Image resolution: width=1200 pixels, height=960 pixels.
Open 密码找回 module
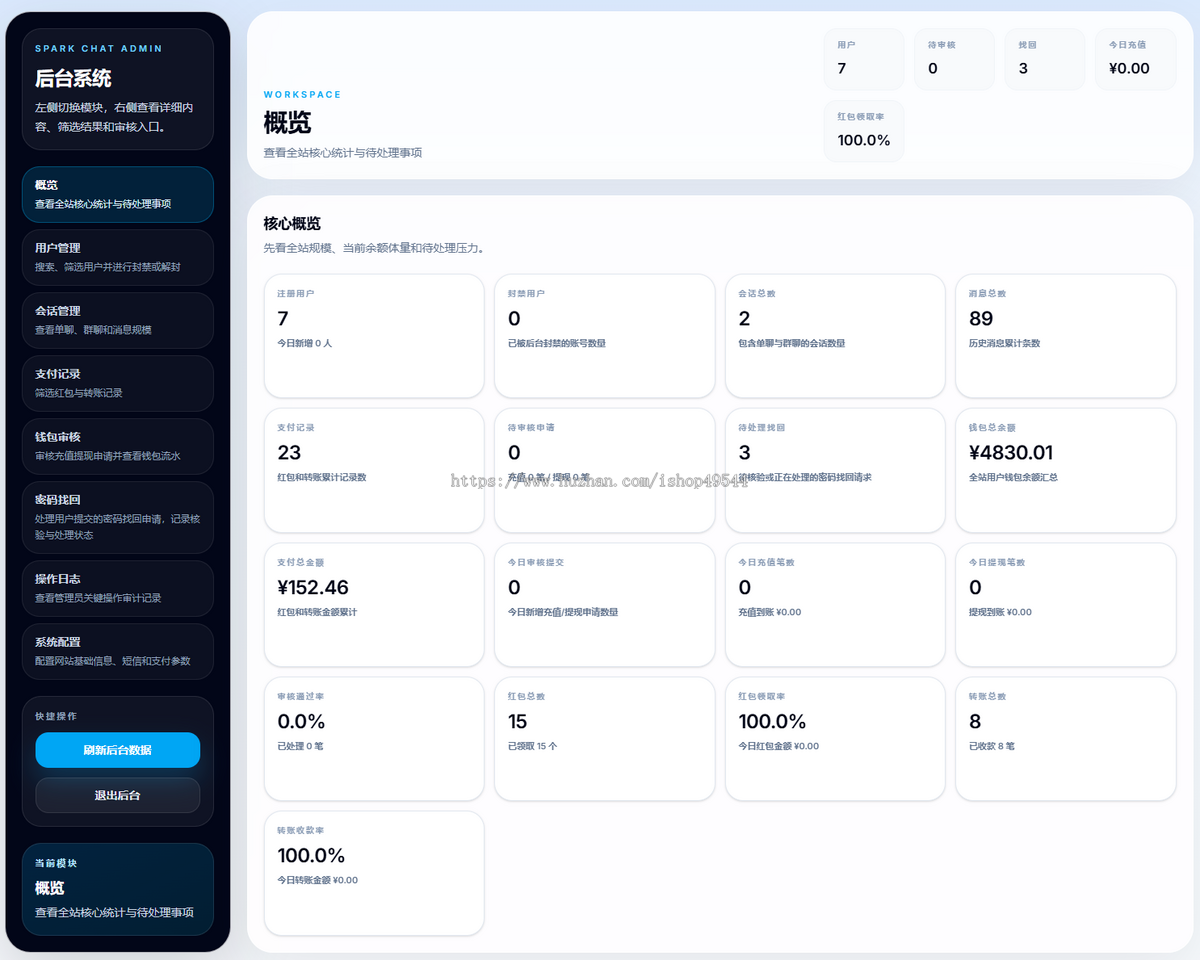(x=117, y=517)
